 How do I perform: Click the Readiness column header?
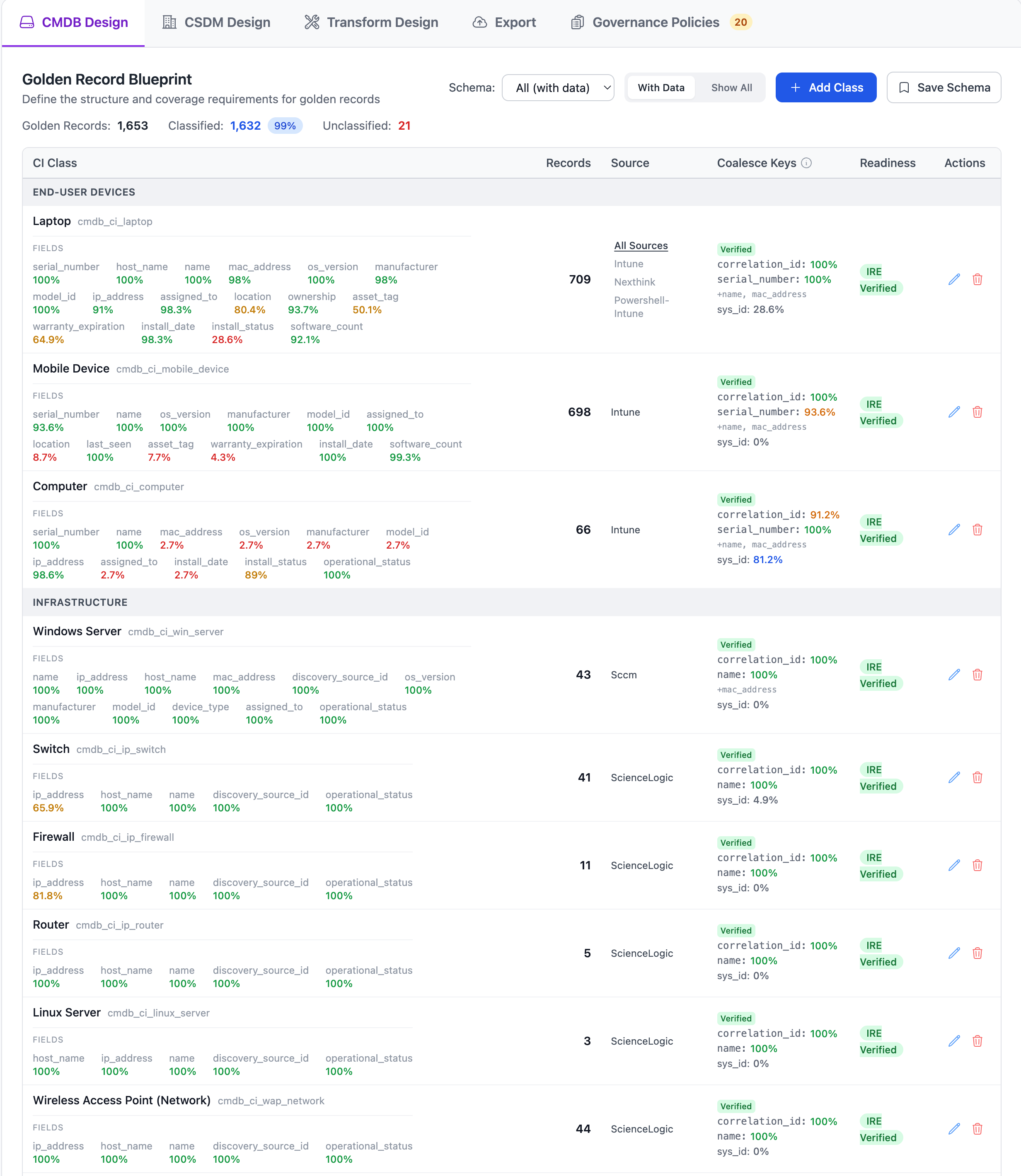point(888,163)
